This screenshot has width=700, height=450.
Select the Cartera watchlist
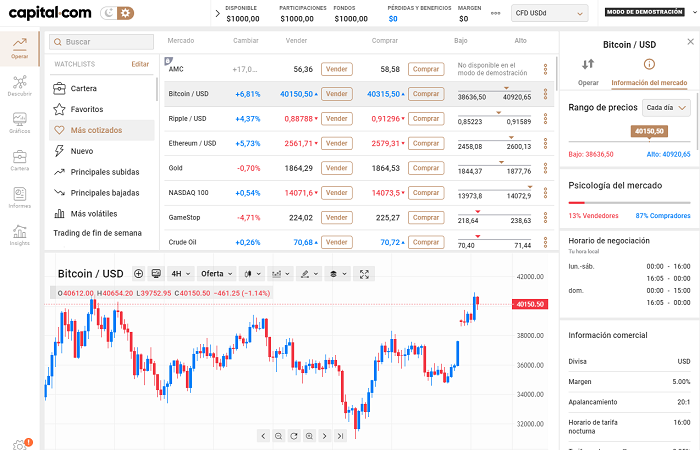[x=102, y=88]
